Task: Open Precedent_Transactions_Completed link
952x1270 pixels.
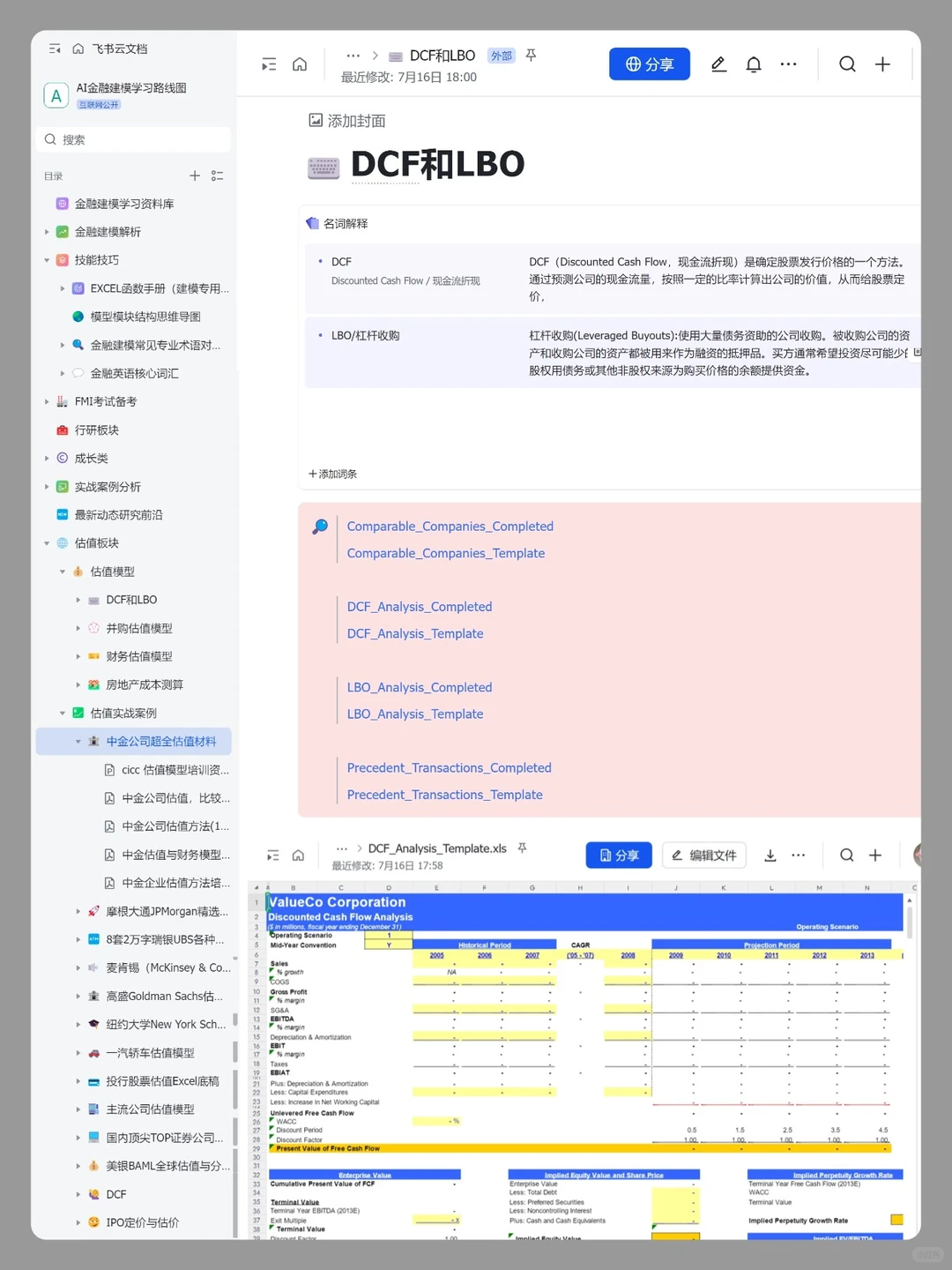Action: tap(449, 768)
